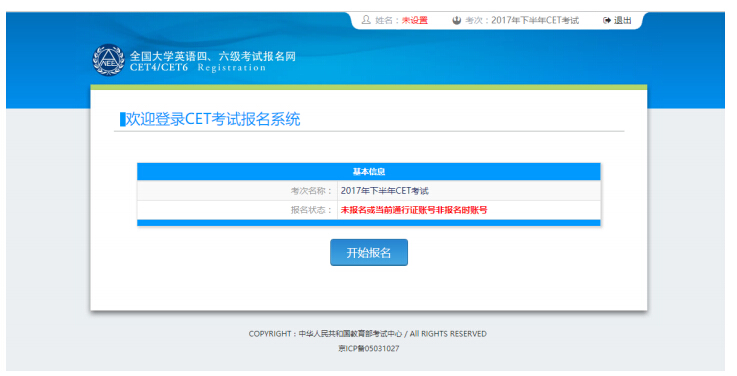Screen dimensions: 737x376
Task: Click the 退出 logout link
Action: pos(622,20)
